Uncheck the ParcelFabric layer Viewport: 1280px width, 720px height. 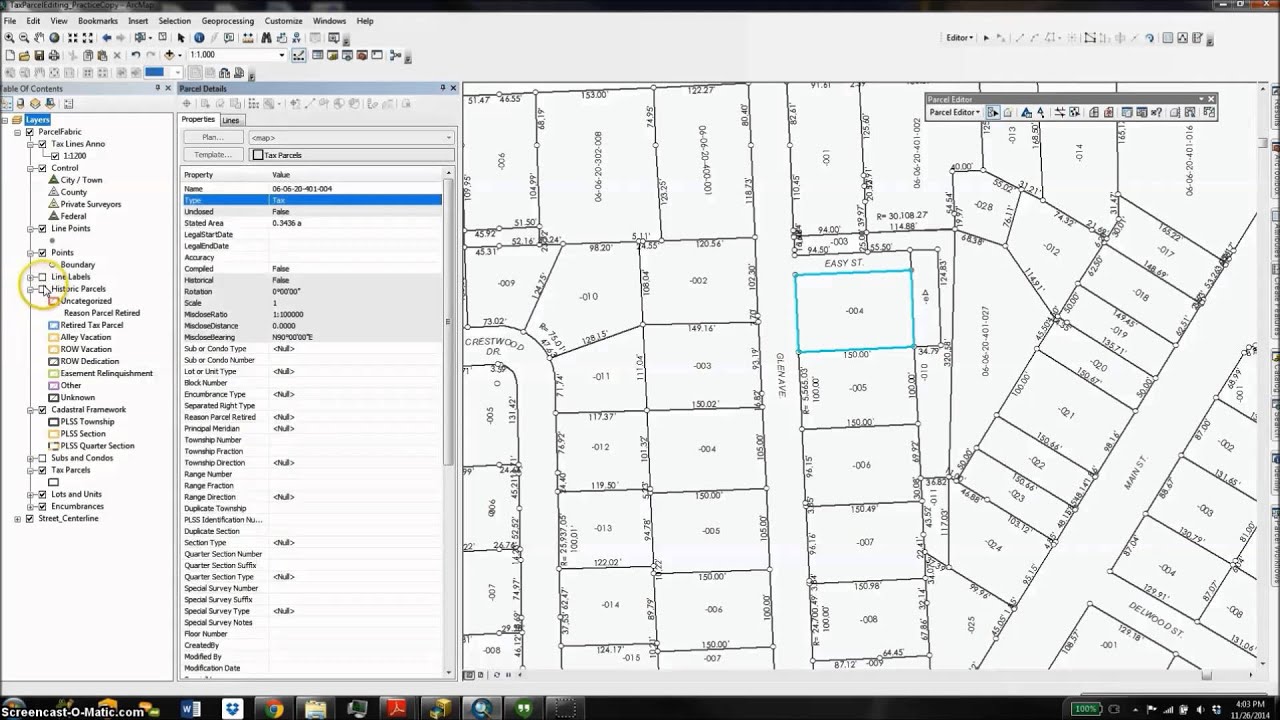(29, 132)
